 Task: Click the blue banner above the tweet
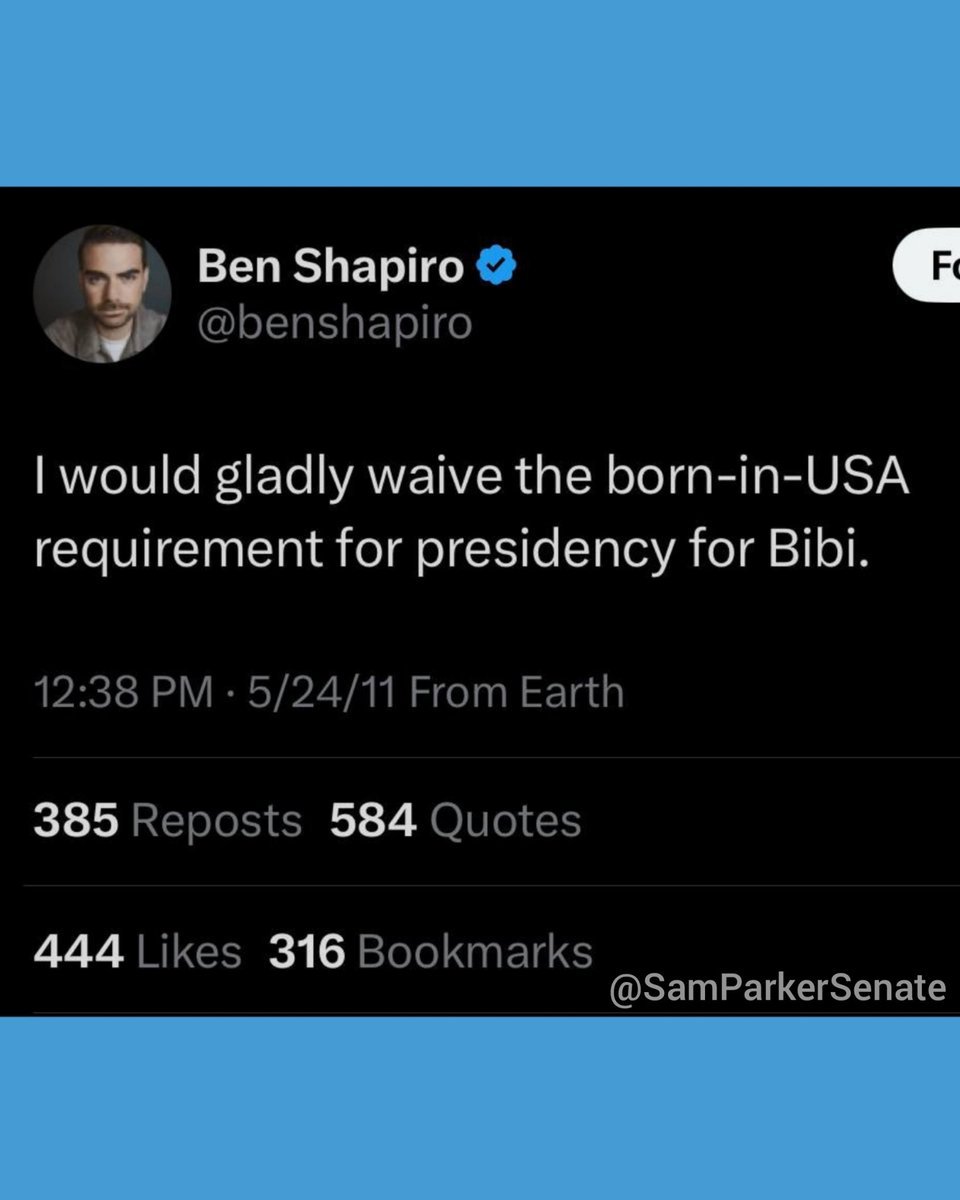point(480,92)
